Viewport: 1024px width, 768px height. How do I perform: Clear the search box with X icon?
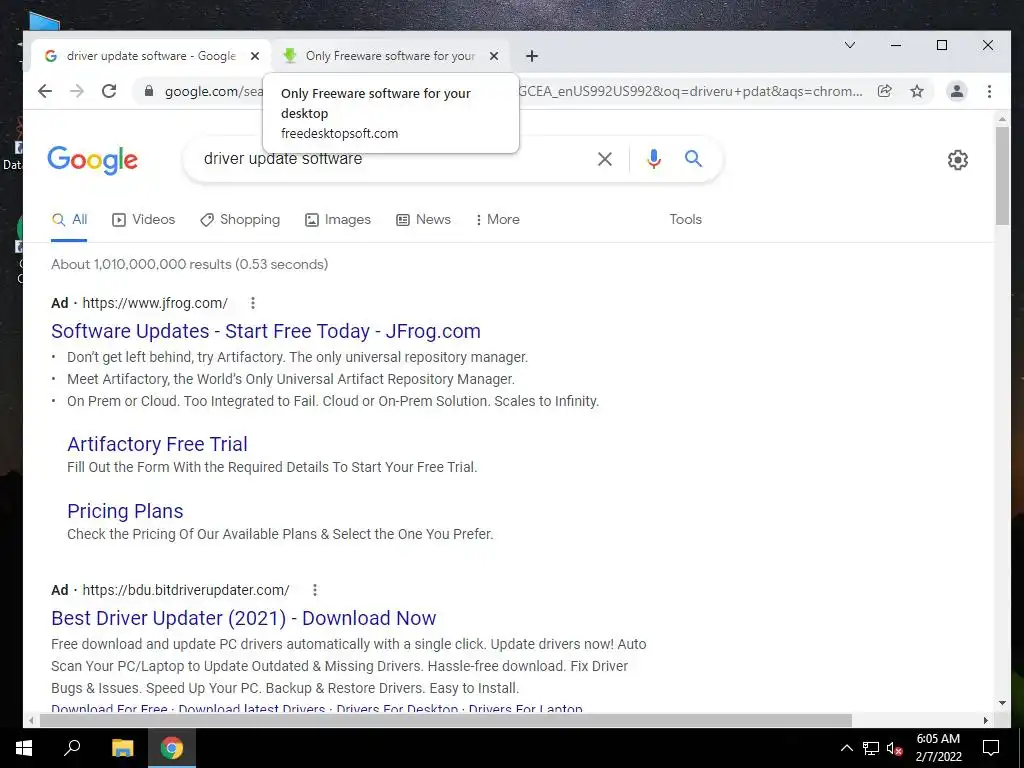click(x=605, y=159)
